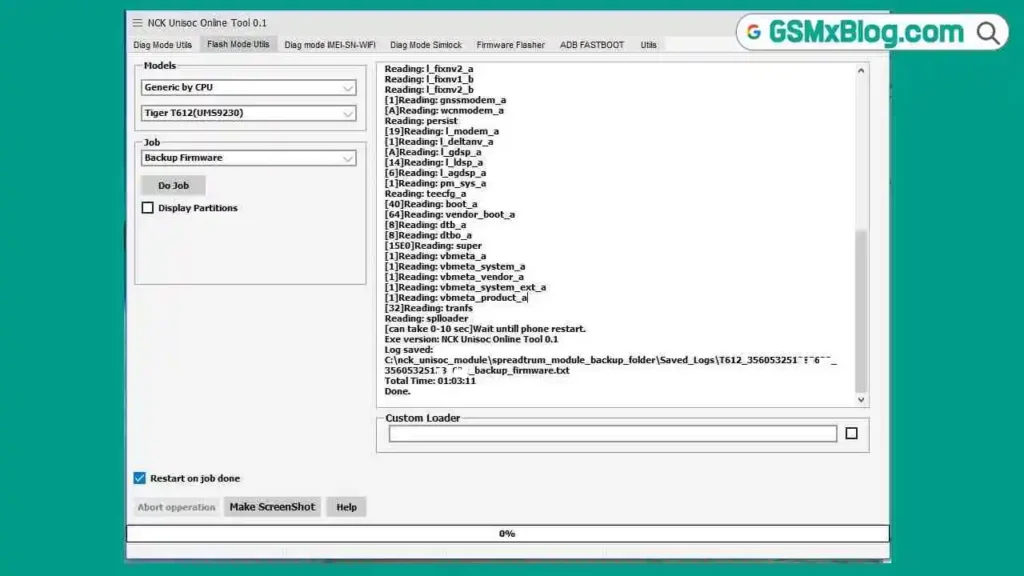Go to the Diag Mode Simlock tab

(x=426, y=45)
